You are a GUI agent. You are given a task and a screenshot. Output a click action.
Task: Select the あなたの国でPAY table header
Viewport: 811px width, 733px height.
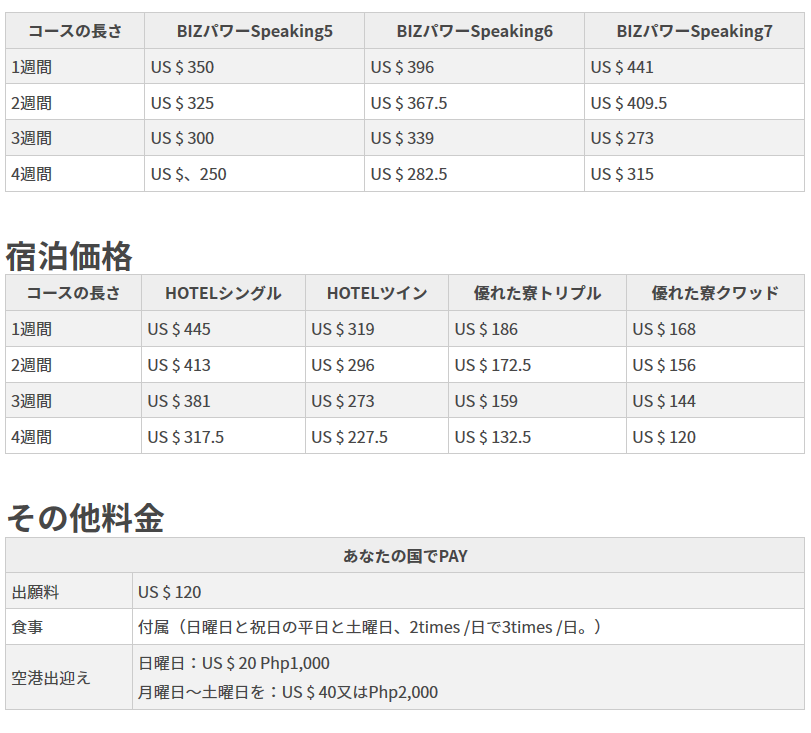[405, 556]
